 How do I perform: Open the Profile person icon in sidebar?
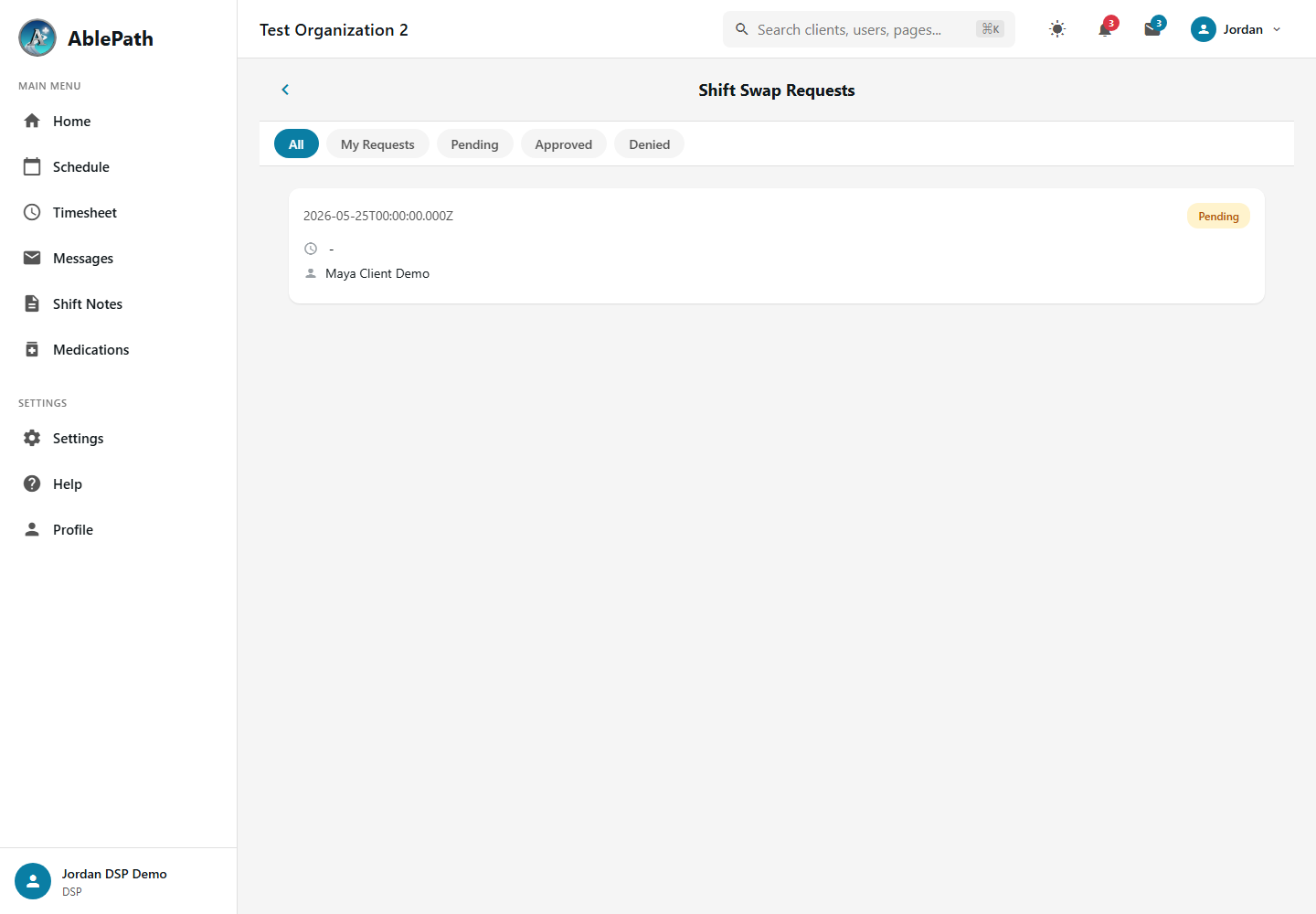click(x=32, y=529)
